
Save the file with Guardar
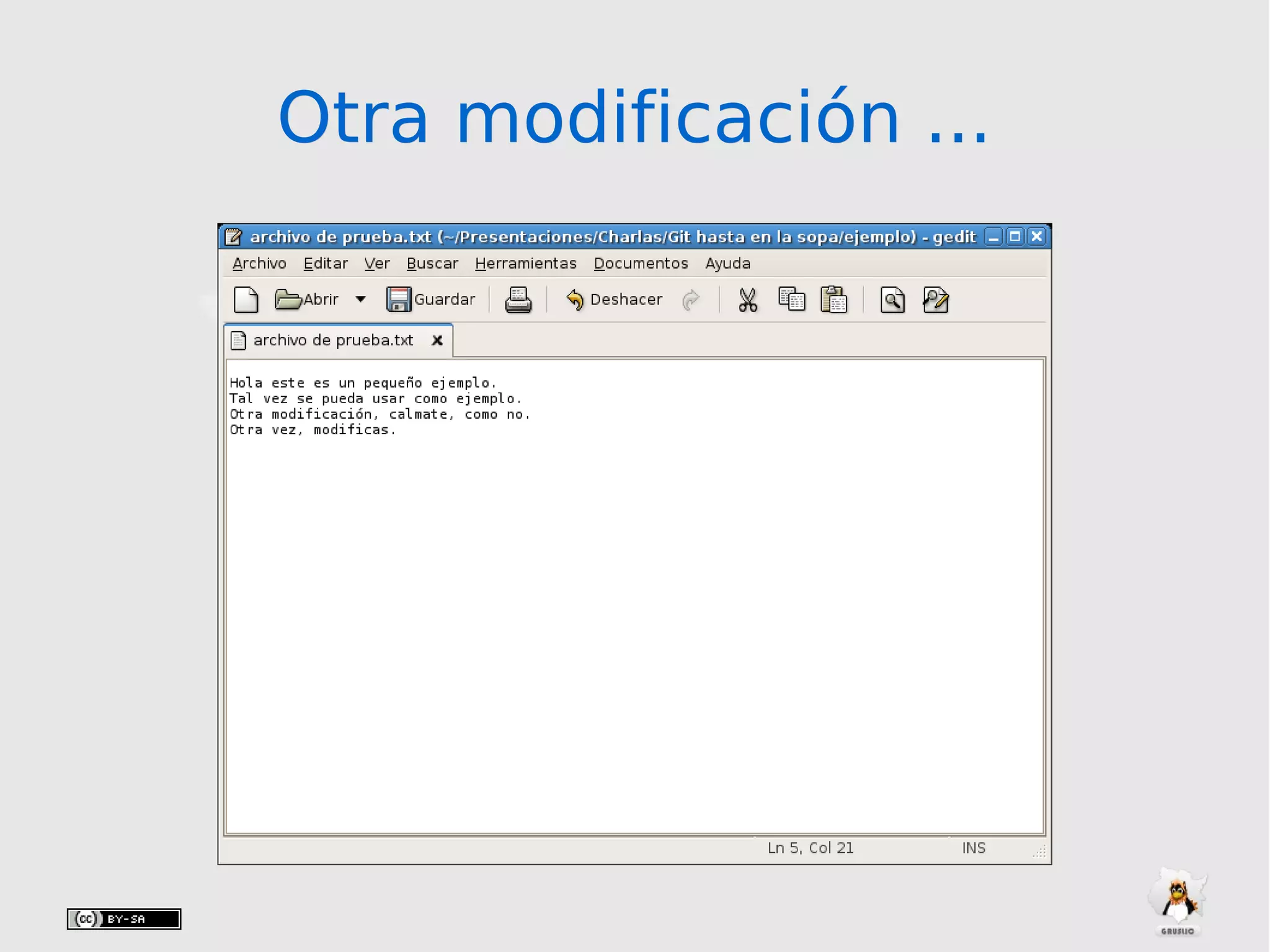(430, 300)
